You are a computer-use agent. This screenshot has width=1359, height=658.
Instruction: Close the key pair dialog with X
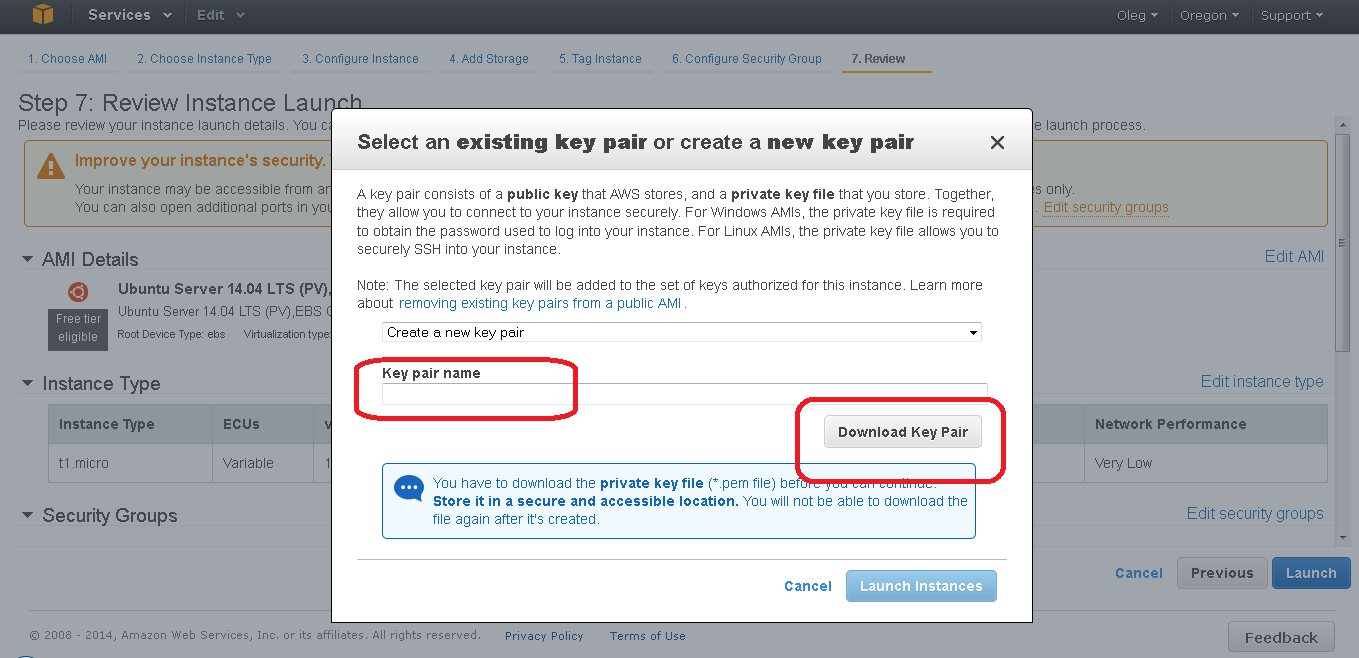pyautogui.click(x=997, y=142)
